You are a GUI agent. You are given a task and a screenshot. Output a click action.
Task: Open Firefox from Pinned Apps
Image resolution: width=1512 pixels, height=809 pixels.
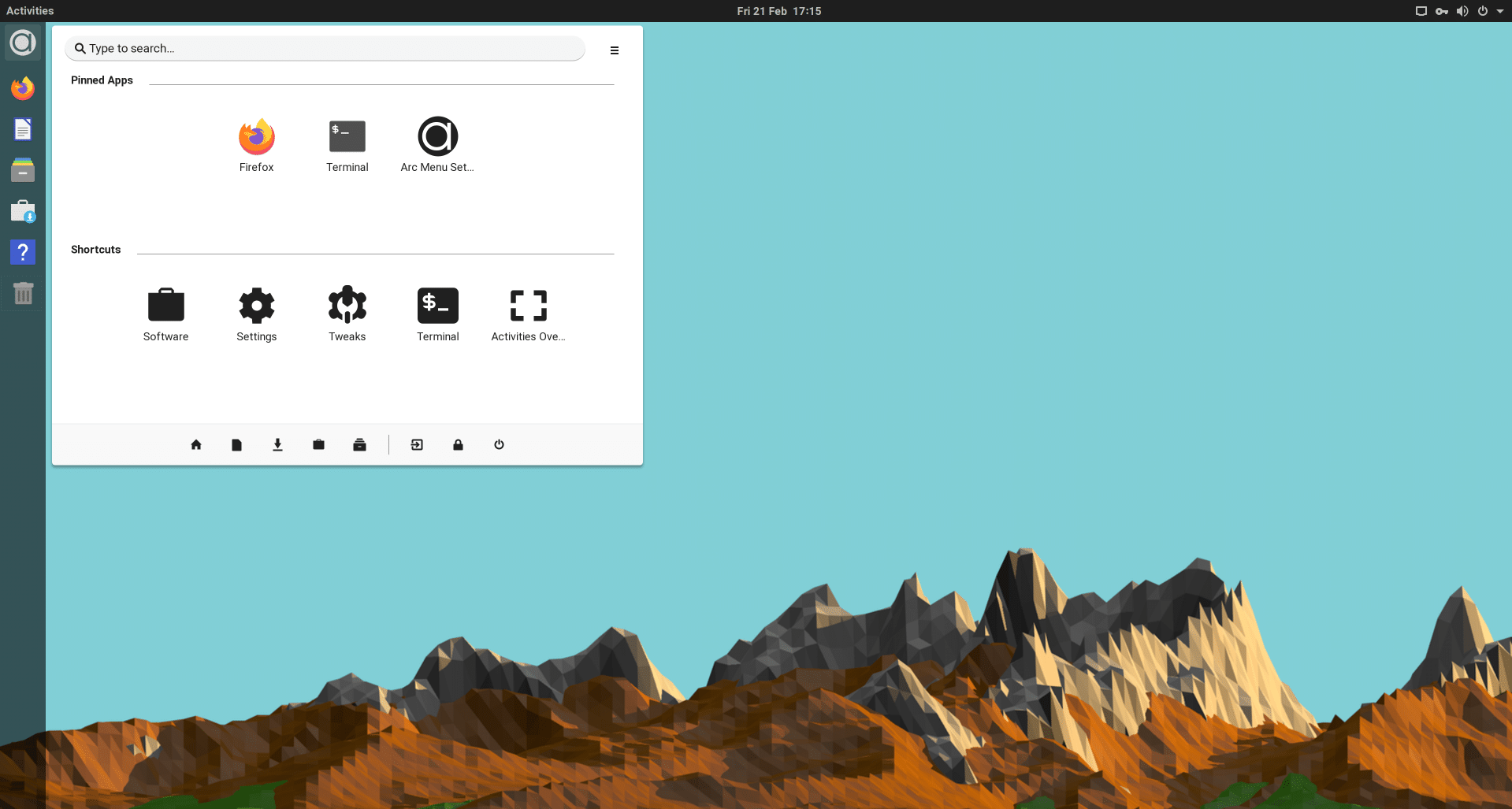pyautogui.click(x=257, y=146)
